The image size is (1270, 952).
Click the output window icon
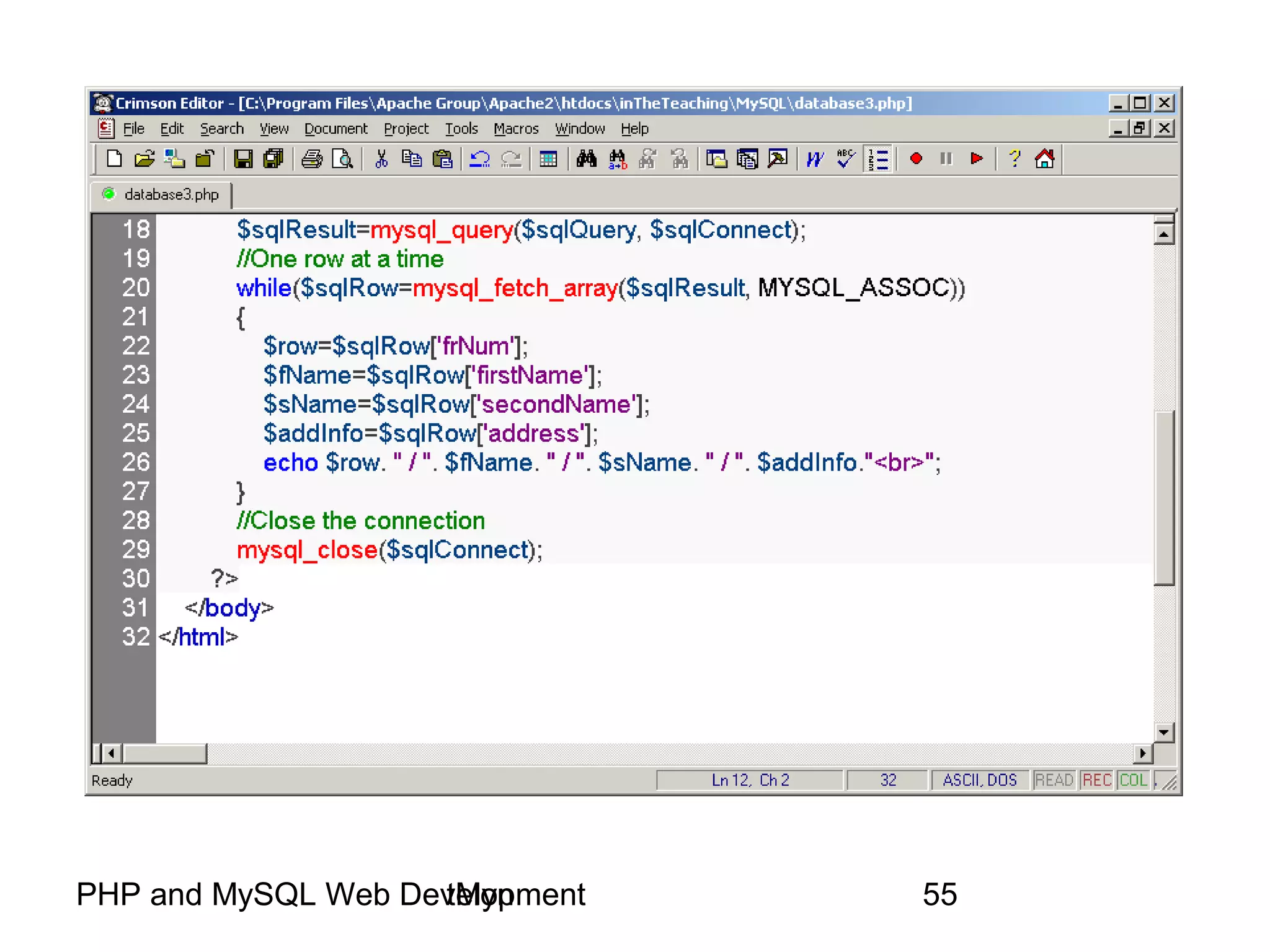point(747,159)
